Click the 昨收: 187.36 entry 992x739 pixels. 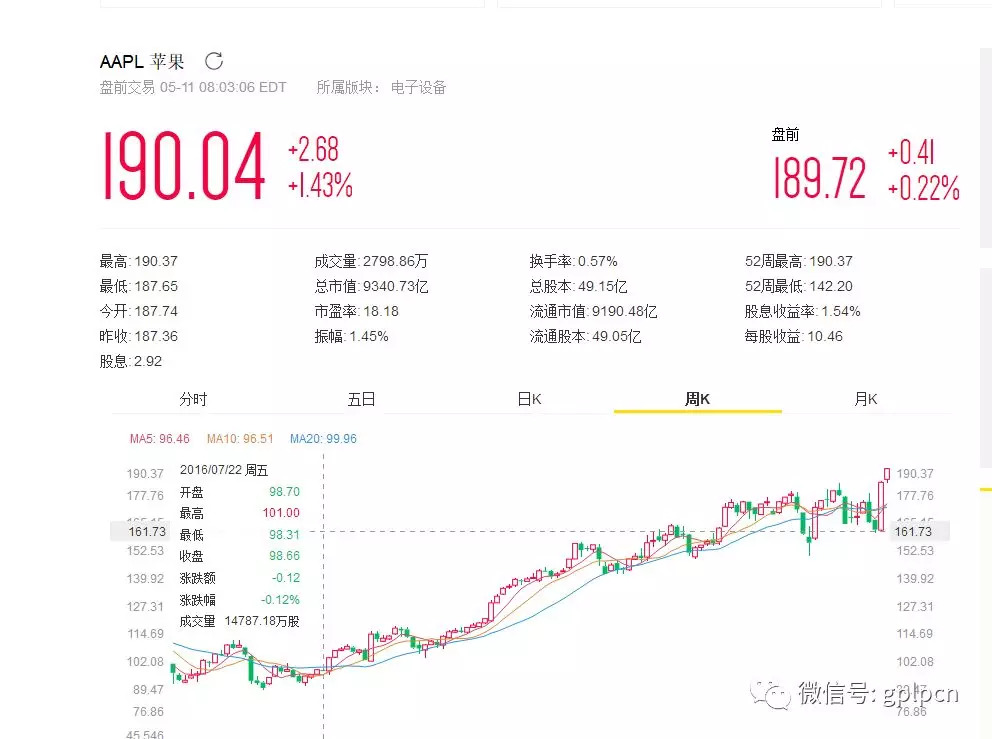pyautogui.click(x=139, y=336)
